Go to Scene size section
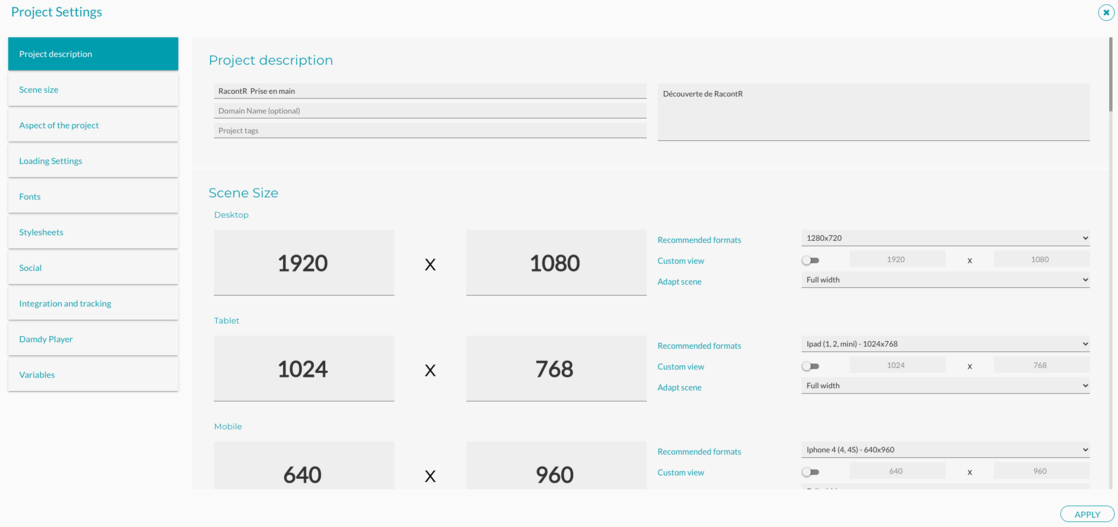The width and height of the screenshot is (1118, 527). (x=93, y=90)
